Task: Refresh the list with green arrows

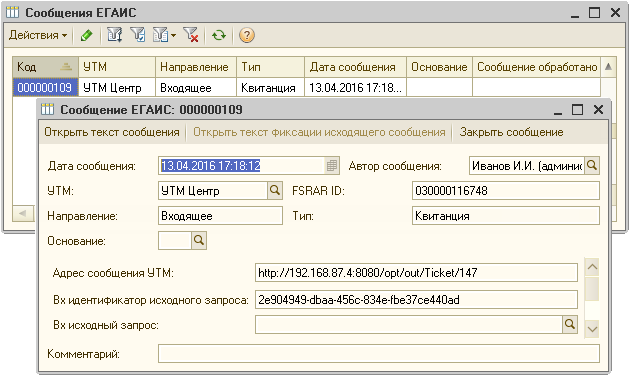Action: 219,36
